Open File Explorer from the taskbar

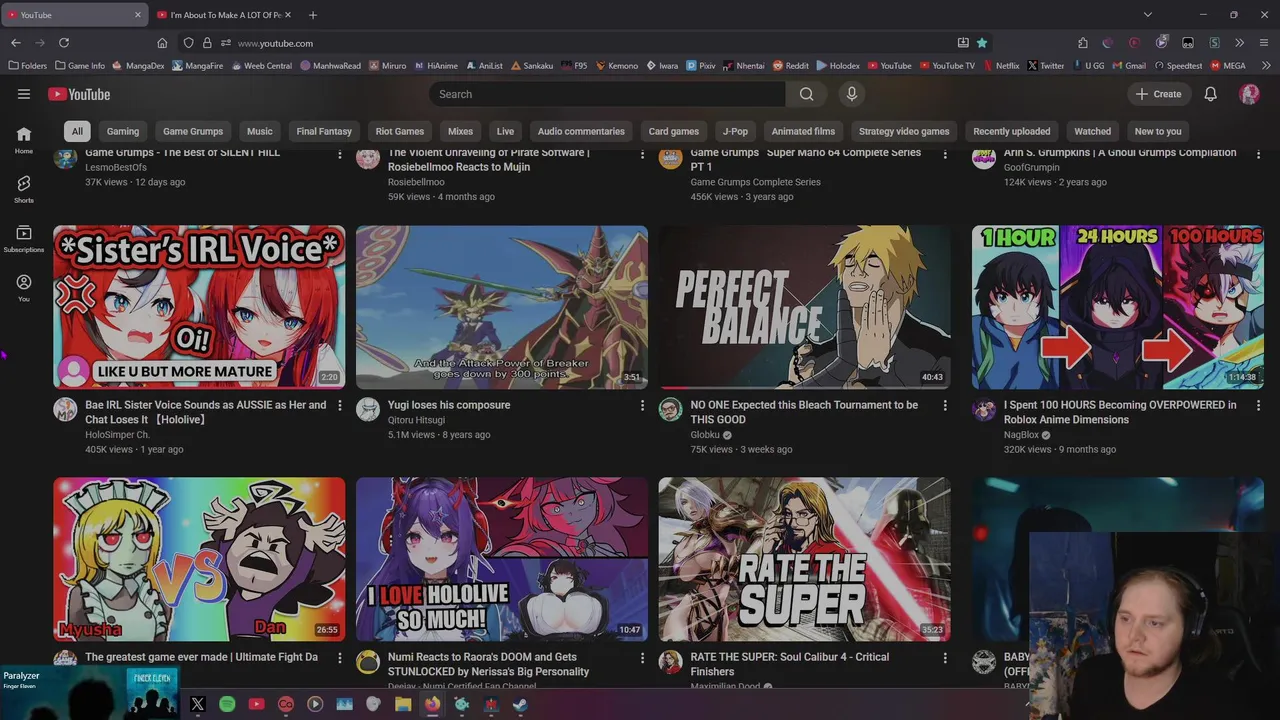tap(403, 704)
